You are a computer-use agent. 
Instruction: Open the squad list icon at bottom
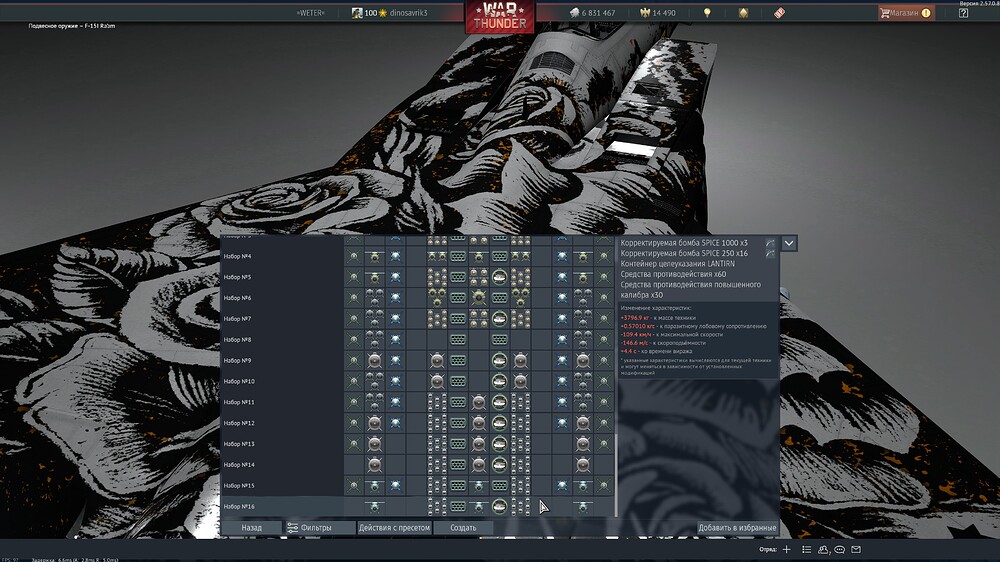point(807,549)
